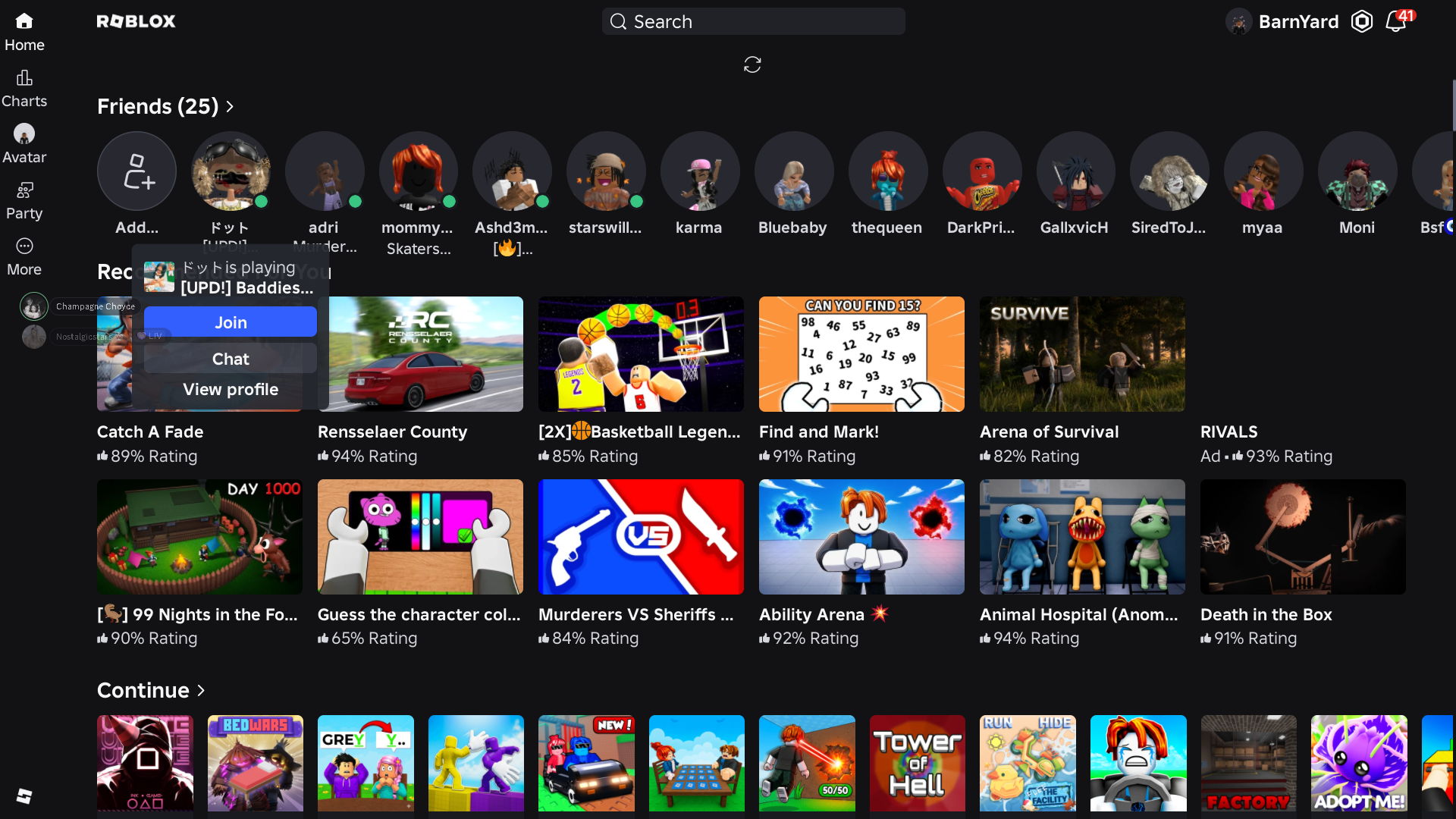This screenshot has height=819, width=1456.
Task: Open friend SiredToJ's avatar
Action: pos(1169,171)
